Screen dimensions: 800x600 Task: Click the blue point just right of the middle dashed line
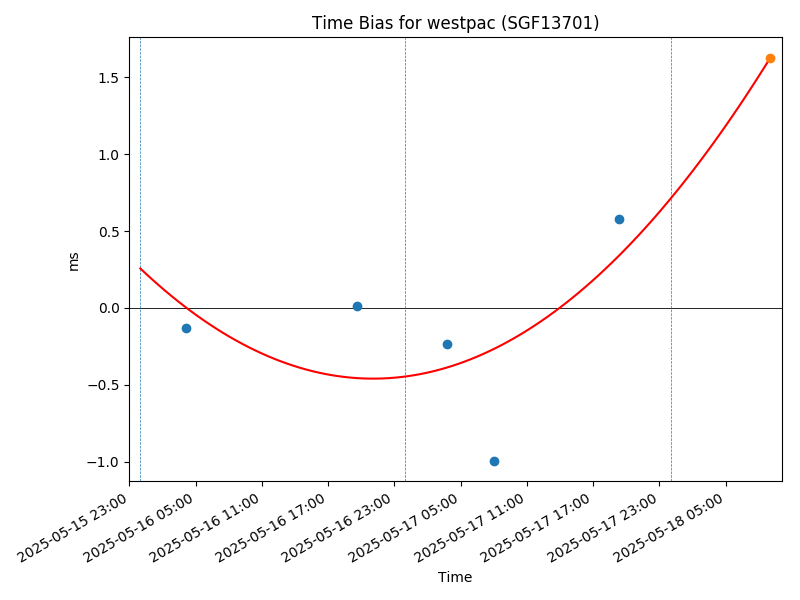[x=447, y=344]
